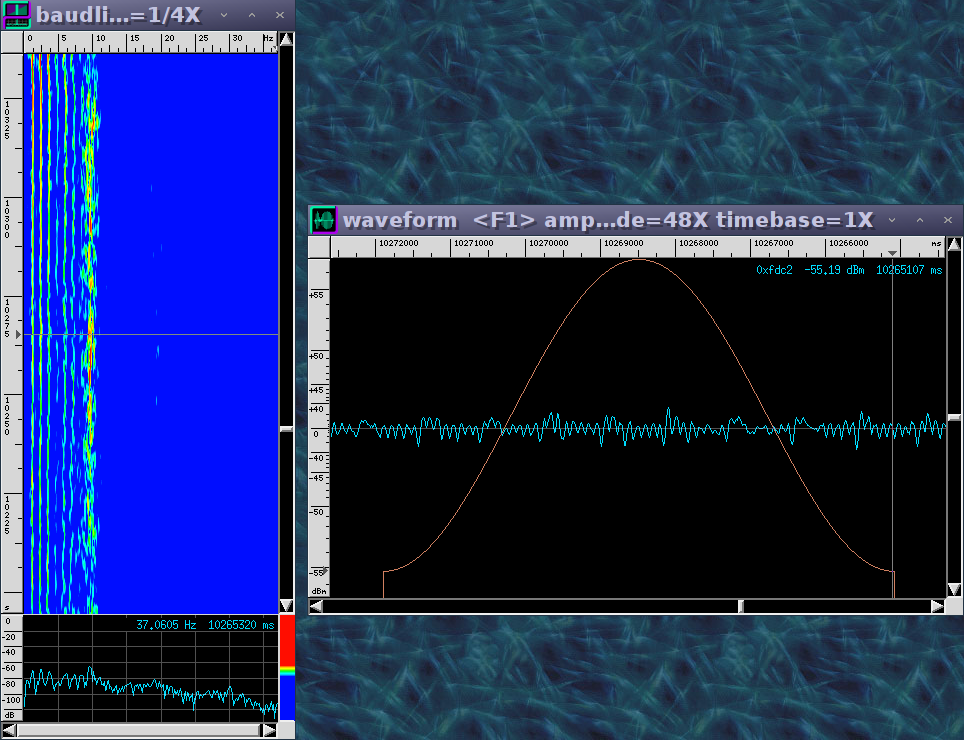Click the dBm unit label on the waveform axis

(x=319, y=591)
